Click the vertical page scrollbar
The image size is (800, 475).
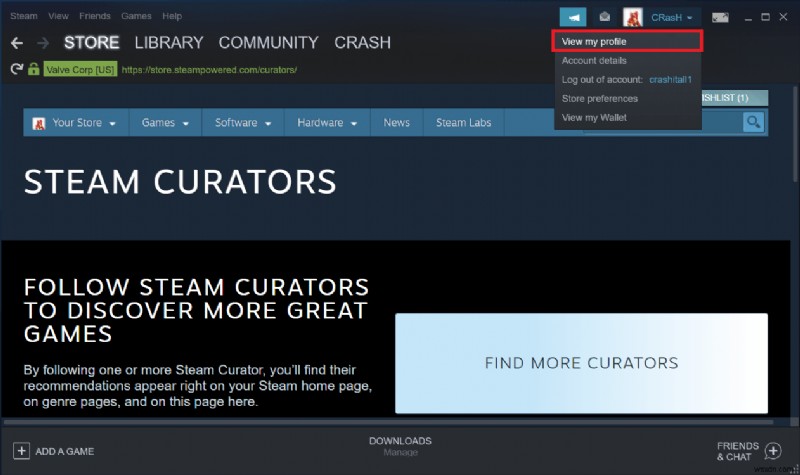click(795, 133)
